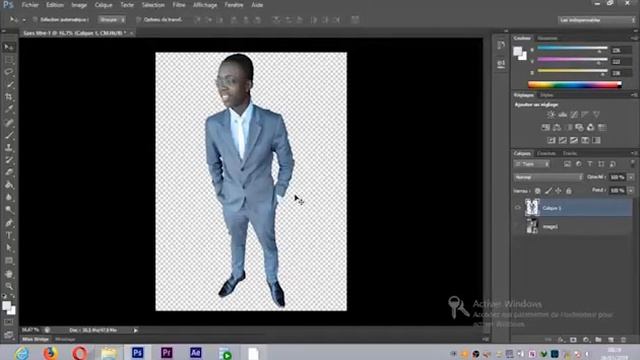This screenshot has width=640, height=360.
Task: Add an Invert adjustment
Action: pos(551,140)
